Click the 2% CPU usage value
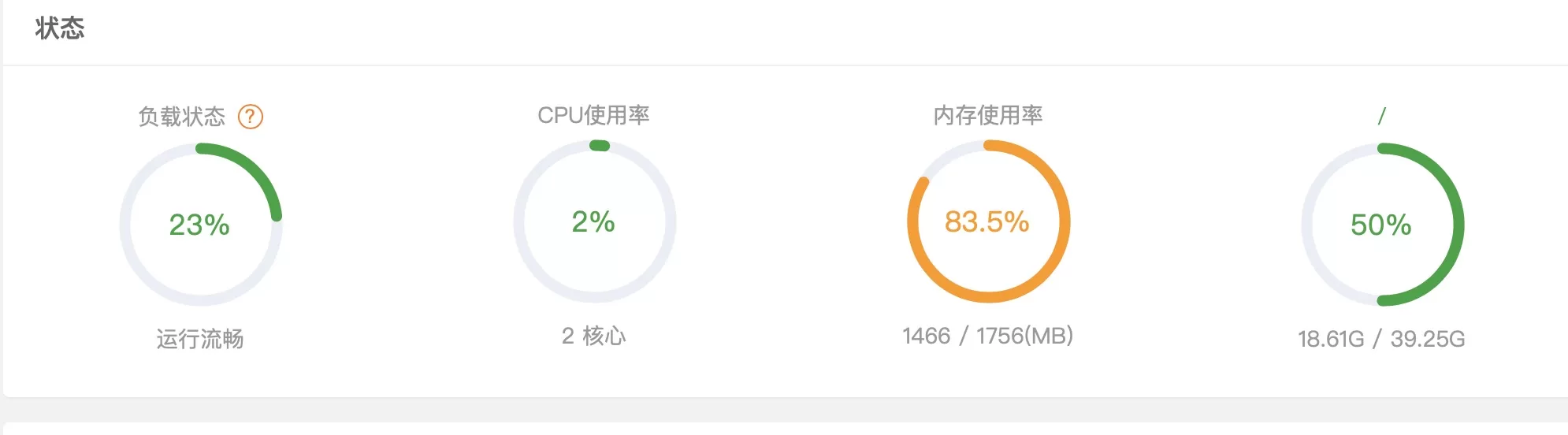1568x435 pixels. point(593,221)
